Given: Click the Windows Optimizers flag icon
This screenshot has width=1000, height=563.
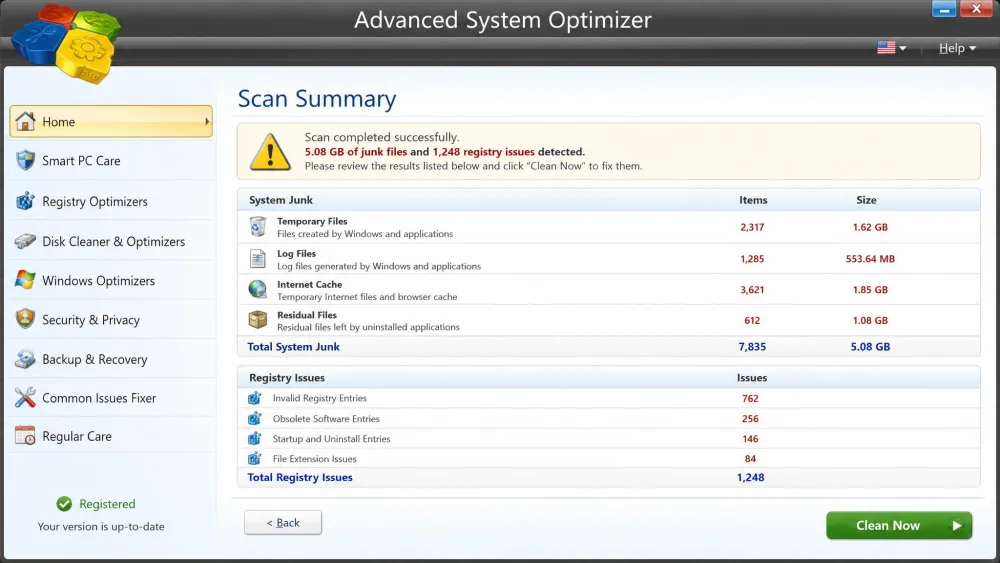Looking at the screenshot, I should coord(26,280).
